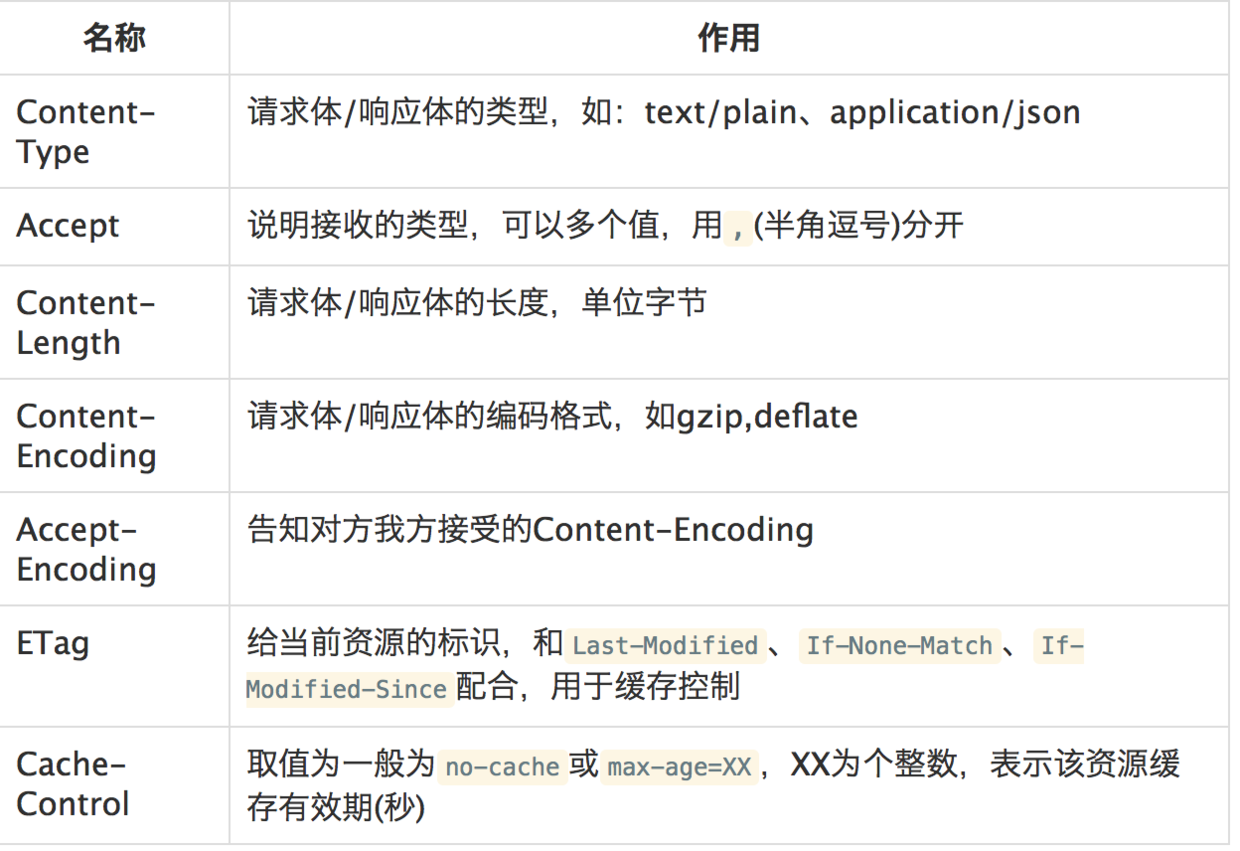Click the Content-Type header name cell
Image resolution: width=1240 pixels, height=851 pixels.
point(85,131)
